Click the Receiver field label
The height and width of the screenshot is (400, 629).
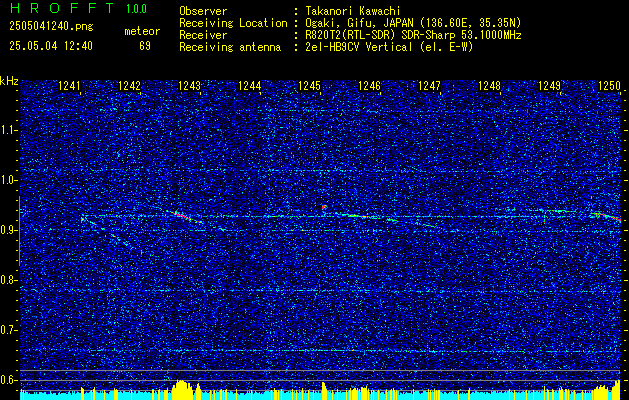(203, 35)
